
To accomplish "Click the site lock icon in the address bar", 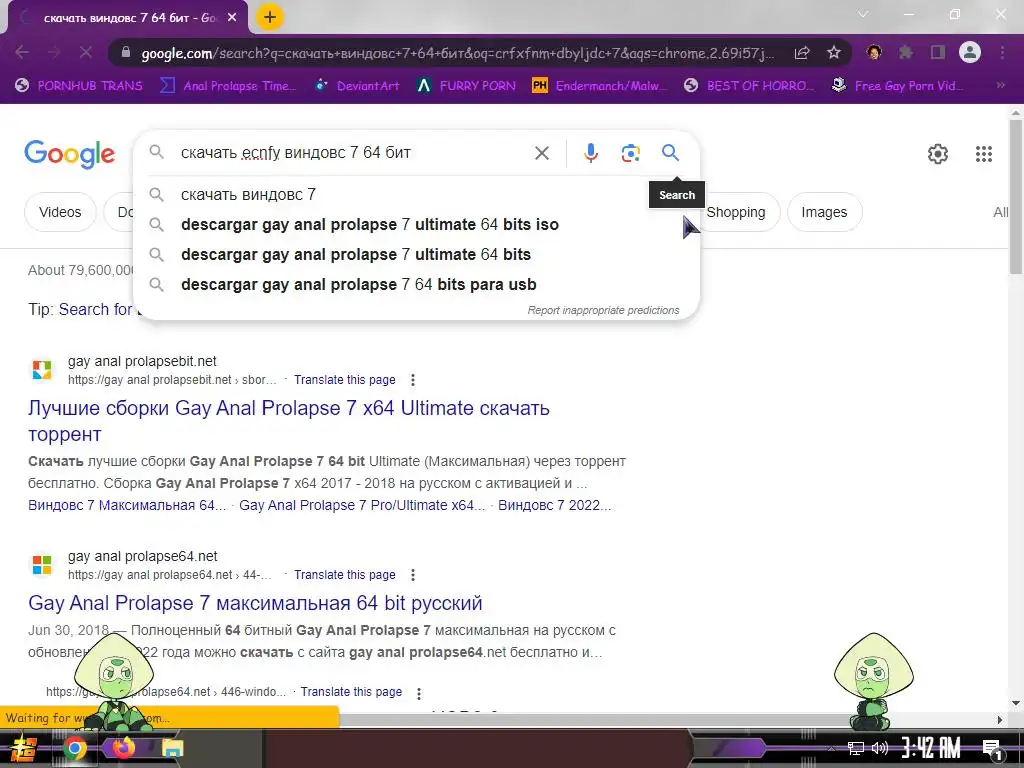I will 127,53.
